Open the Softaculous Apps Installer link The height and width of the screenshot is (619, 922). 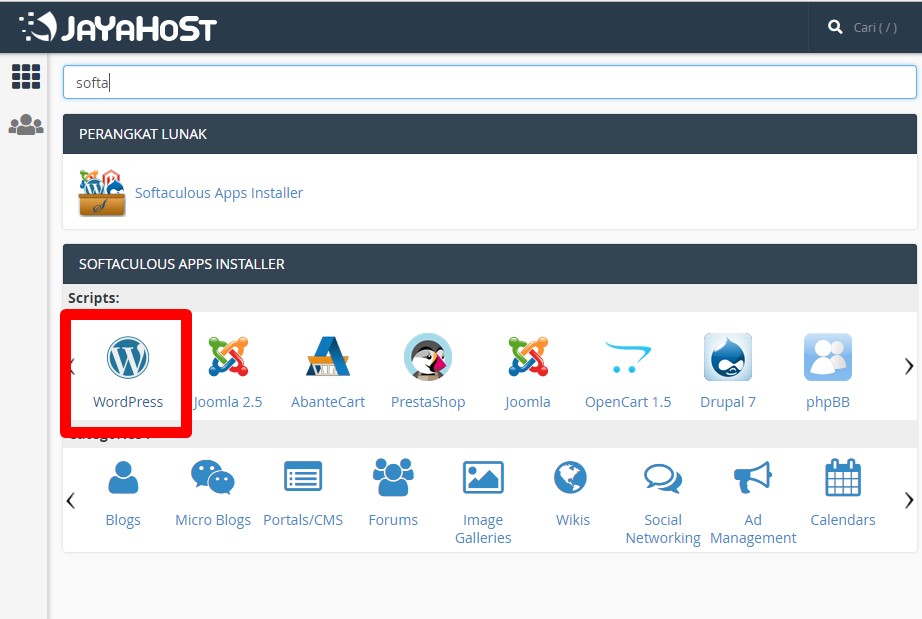tap(219, 193)
